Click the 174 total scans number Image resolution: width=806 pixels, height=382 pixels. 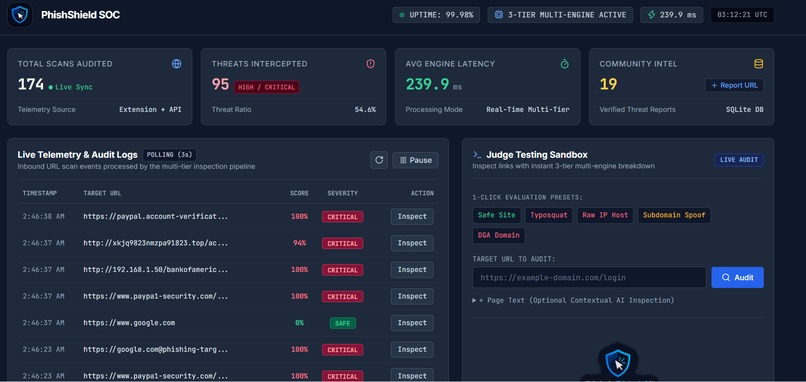(31, 84)
